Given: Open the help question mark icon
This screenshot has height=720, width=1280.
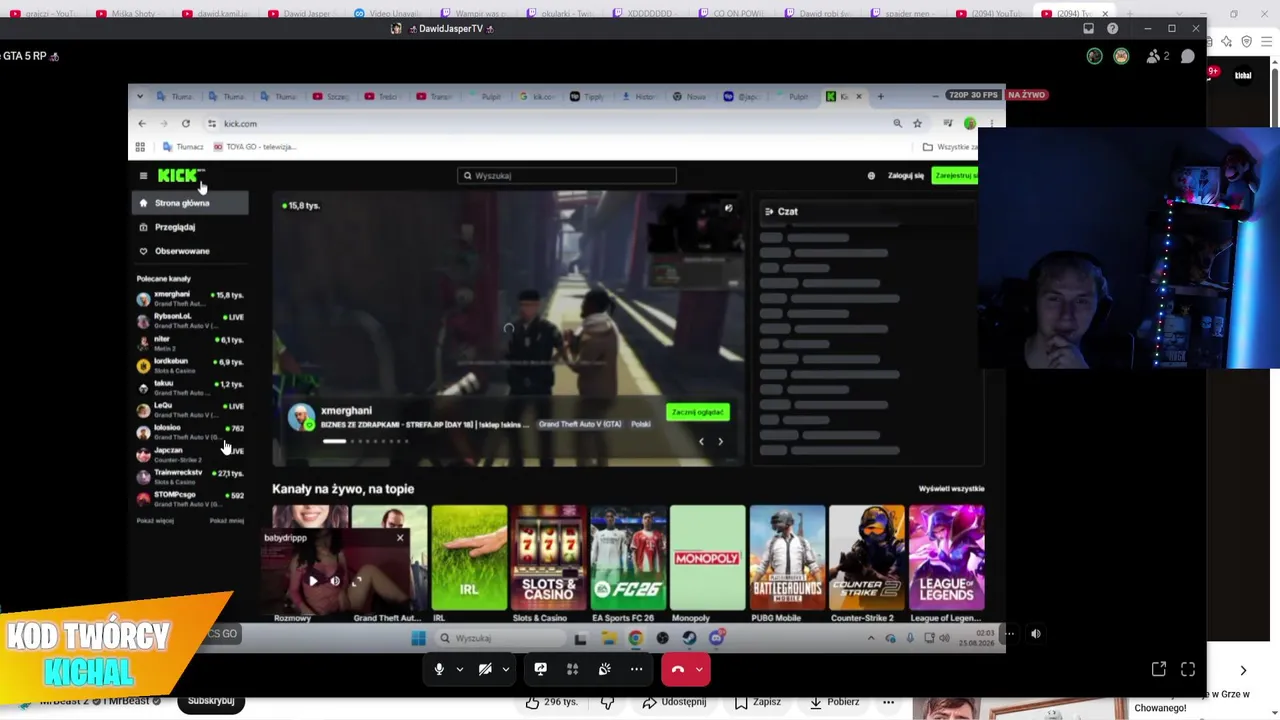Looking at the screenshot, I should [x=1113, y=29].
